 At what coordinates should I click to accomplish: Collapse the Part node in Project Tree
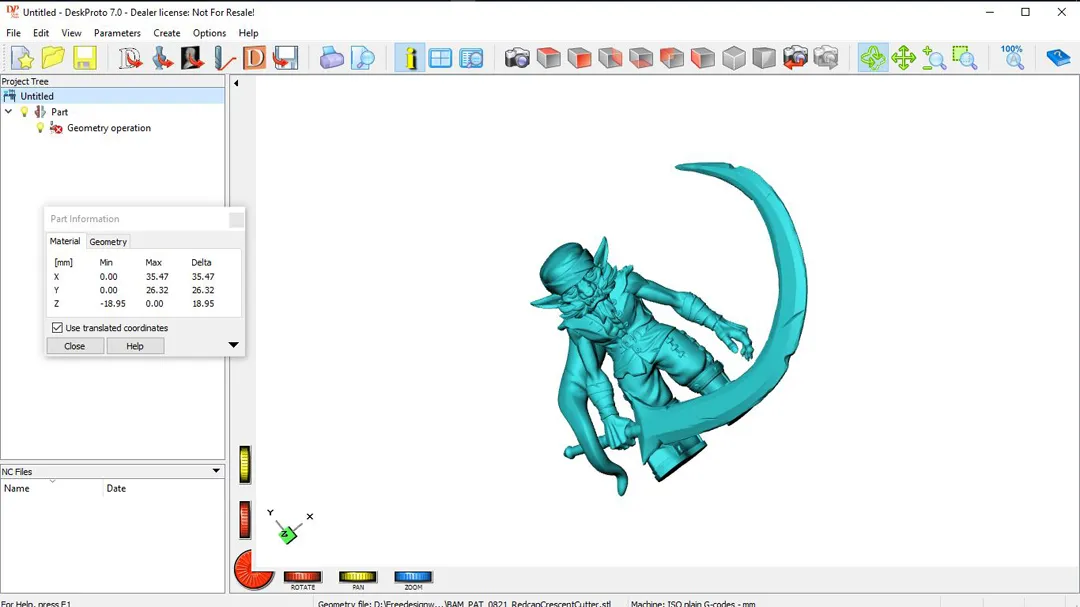(x=8, y=112)
